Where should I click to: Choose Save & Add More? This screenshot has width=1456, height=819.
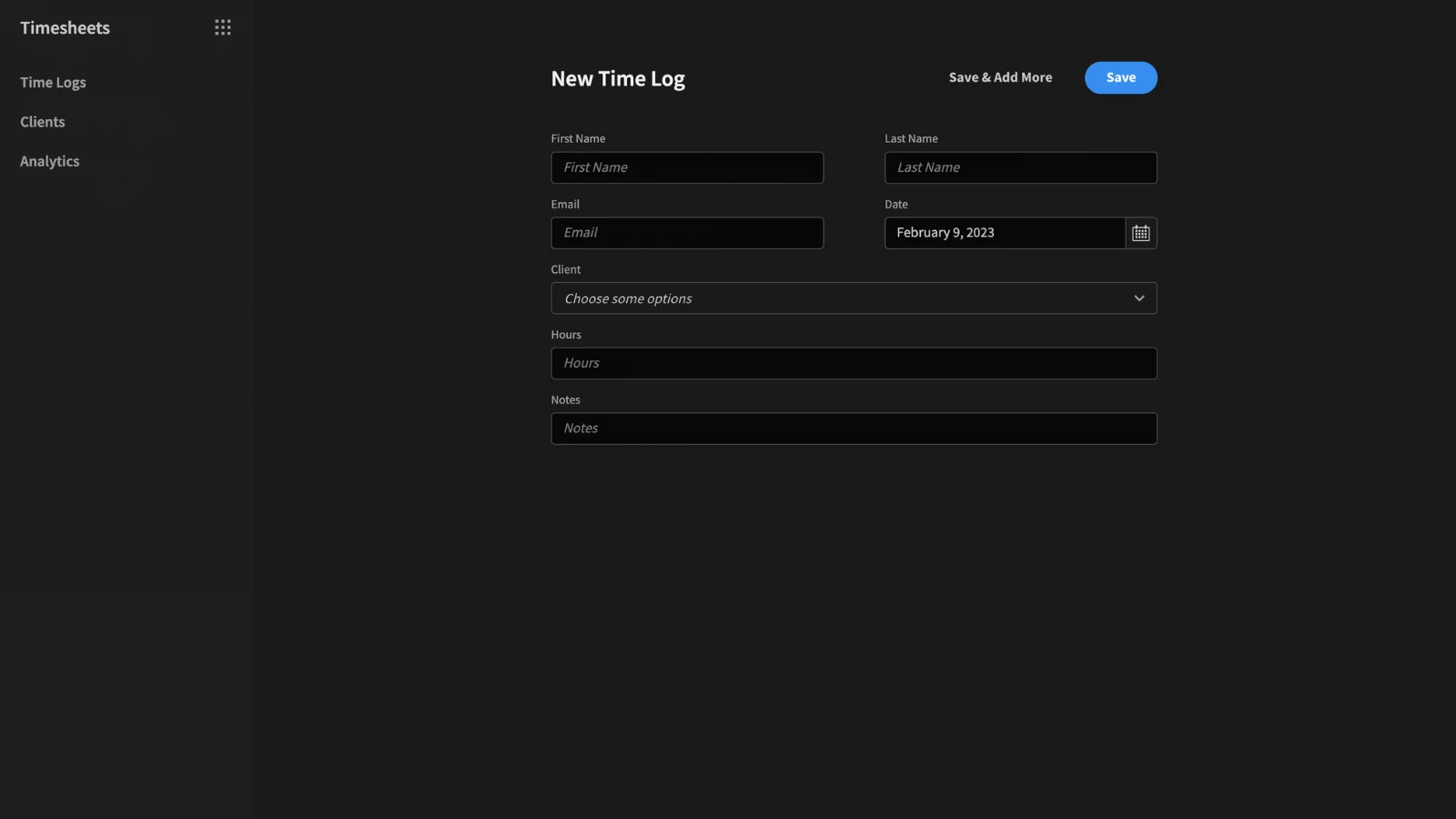[x=1000, y=77]
